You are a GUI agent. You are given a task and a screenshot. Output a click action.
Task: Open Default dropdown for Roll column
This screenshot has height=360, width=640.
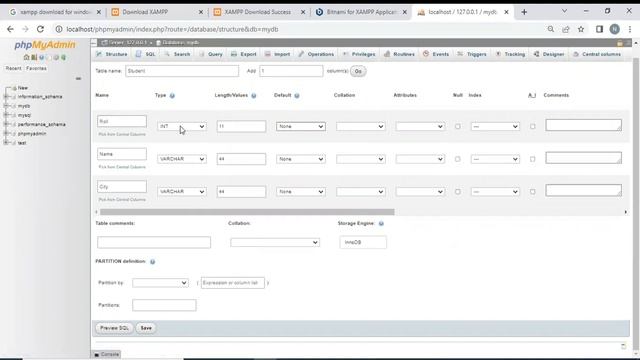pos(301,127)
